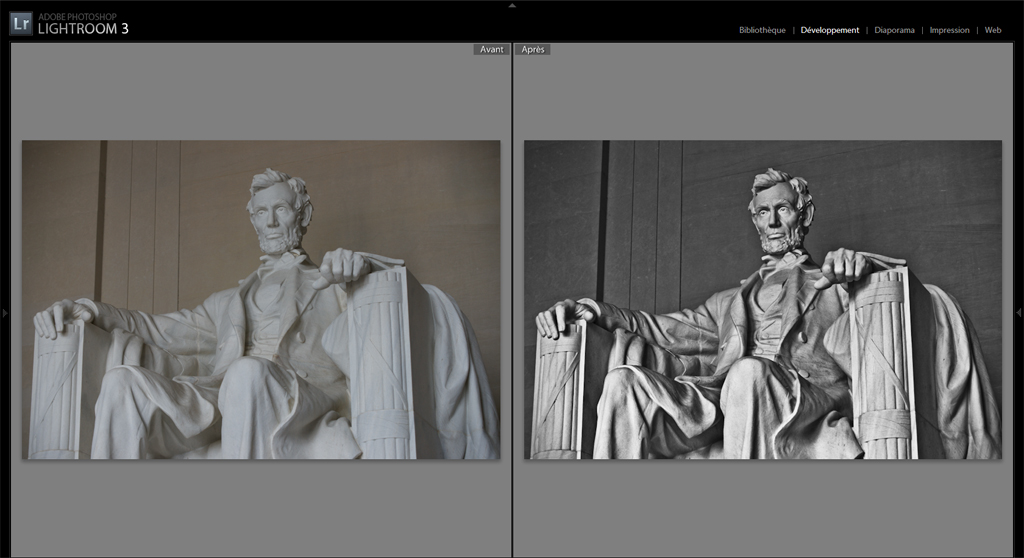The image size is (1024, 558).
Task: Click the Avant label
Action: (491, 49)
